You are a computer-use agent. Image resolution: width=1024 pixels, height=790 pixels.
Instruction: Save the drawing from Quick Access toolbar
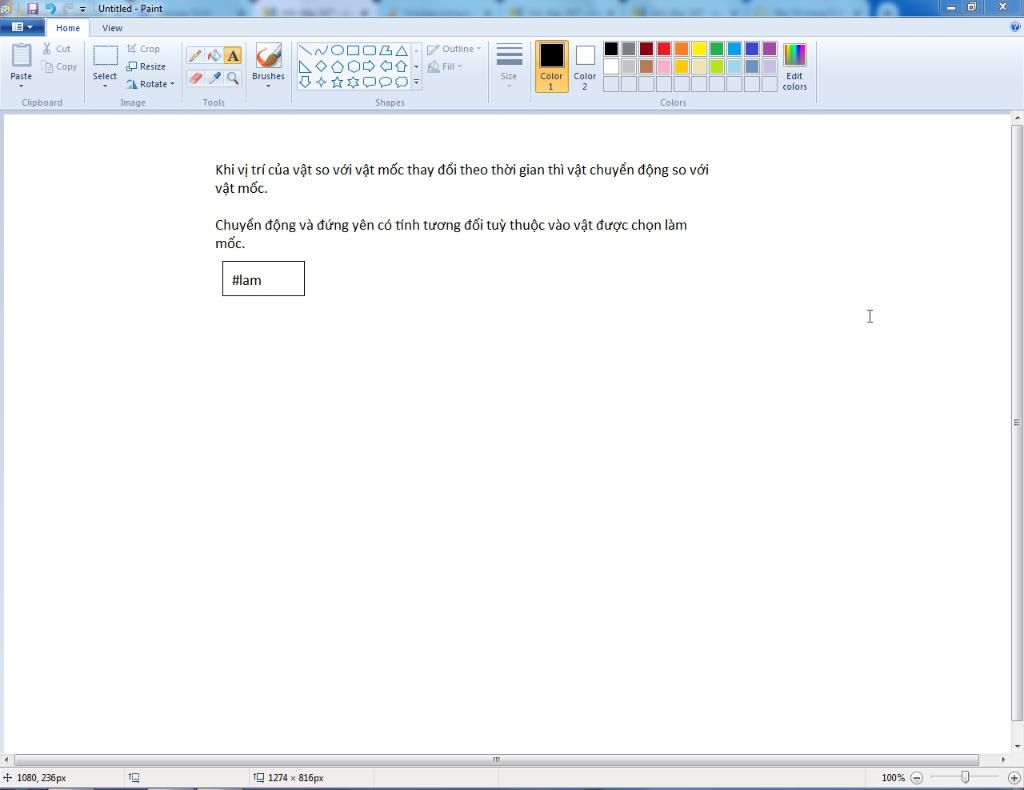click(32, 8)
